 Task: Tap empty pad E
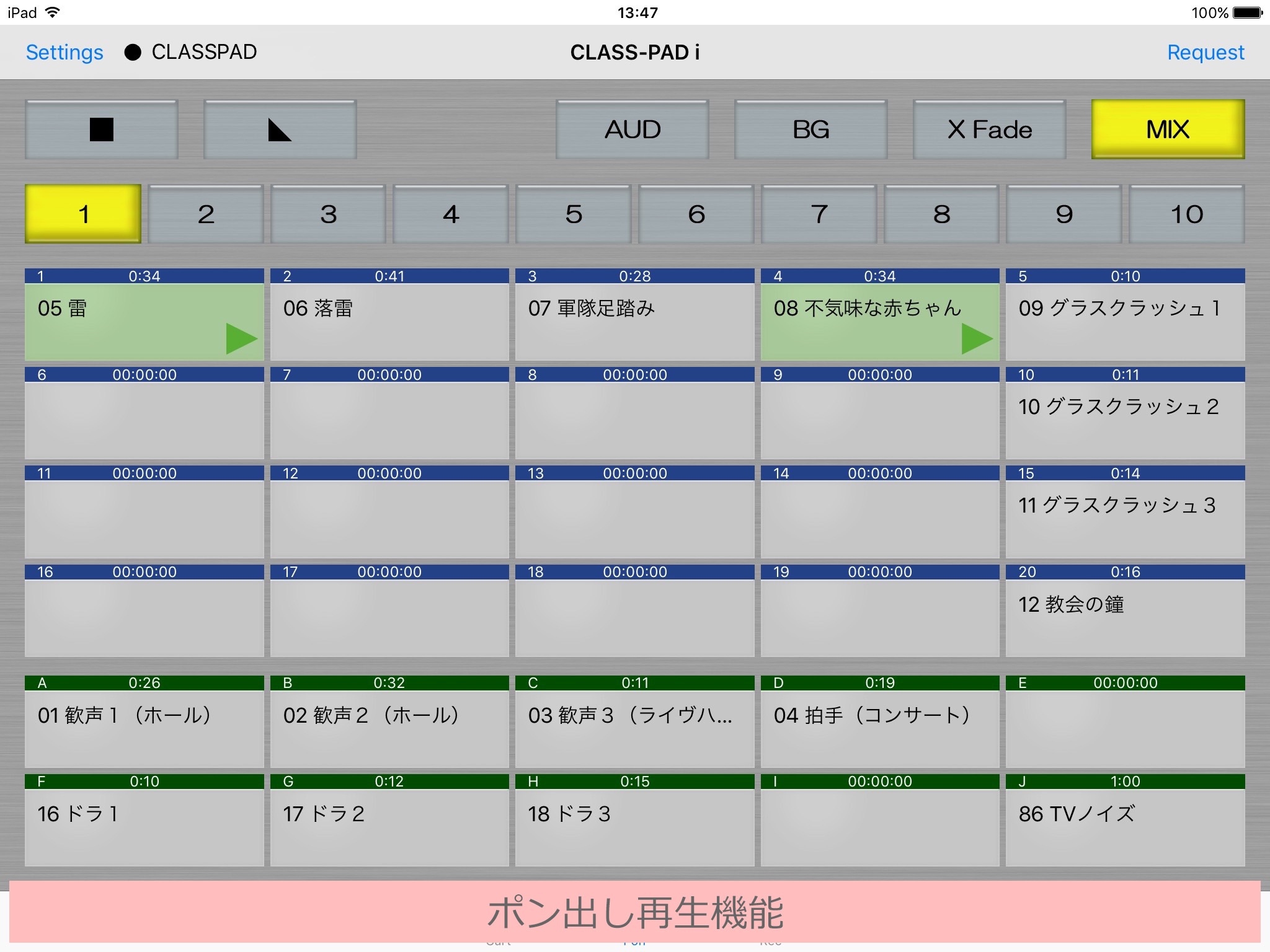(x=1126, y=721)
